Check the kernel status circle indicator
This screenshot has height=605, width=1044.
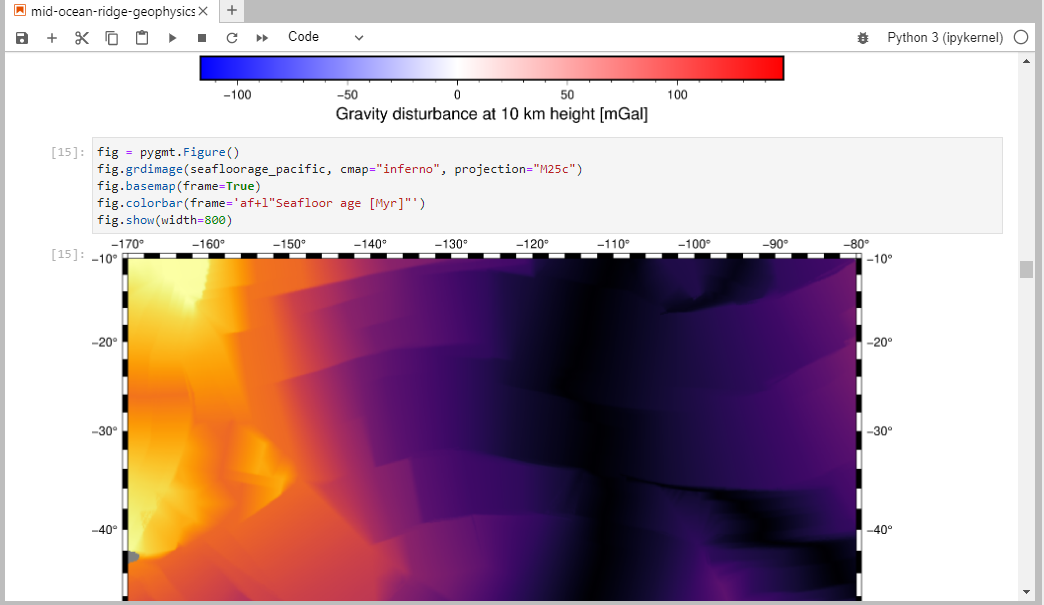[x=1021, y=37]
